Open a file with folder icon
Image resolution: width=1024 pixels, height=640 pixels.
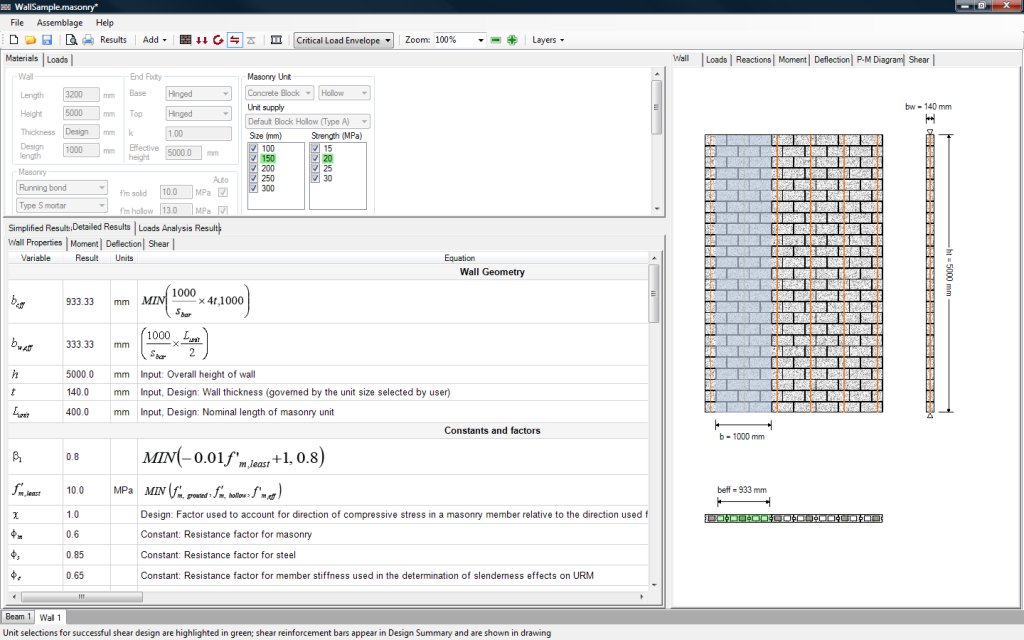(30, 40)
